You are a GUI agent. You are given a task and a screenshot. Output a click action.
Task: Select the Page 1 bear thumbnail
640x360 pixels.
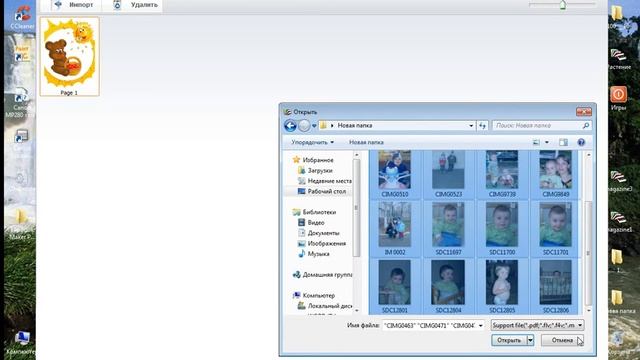coord(69,56)
